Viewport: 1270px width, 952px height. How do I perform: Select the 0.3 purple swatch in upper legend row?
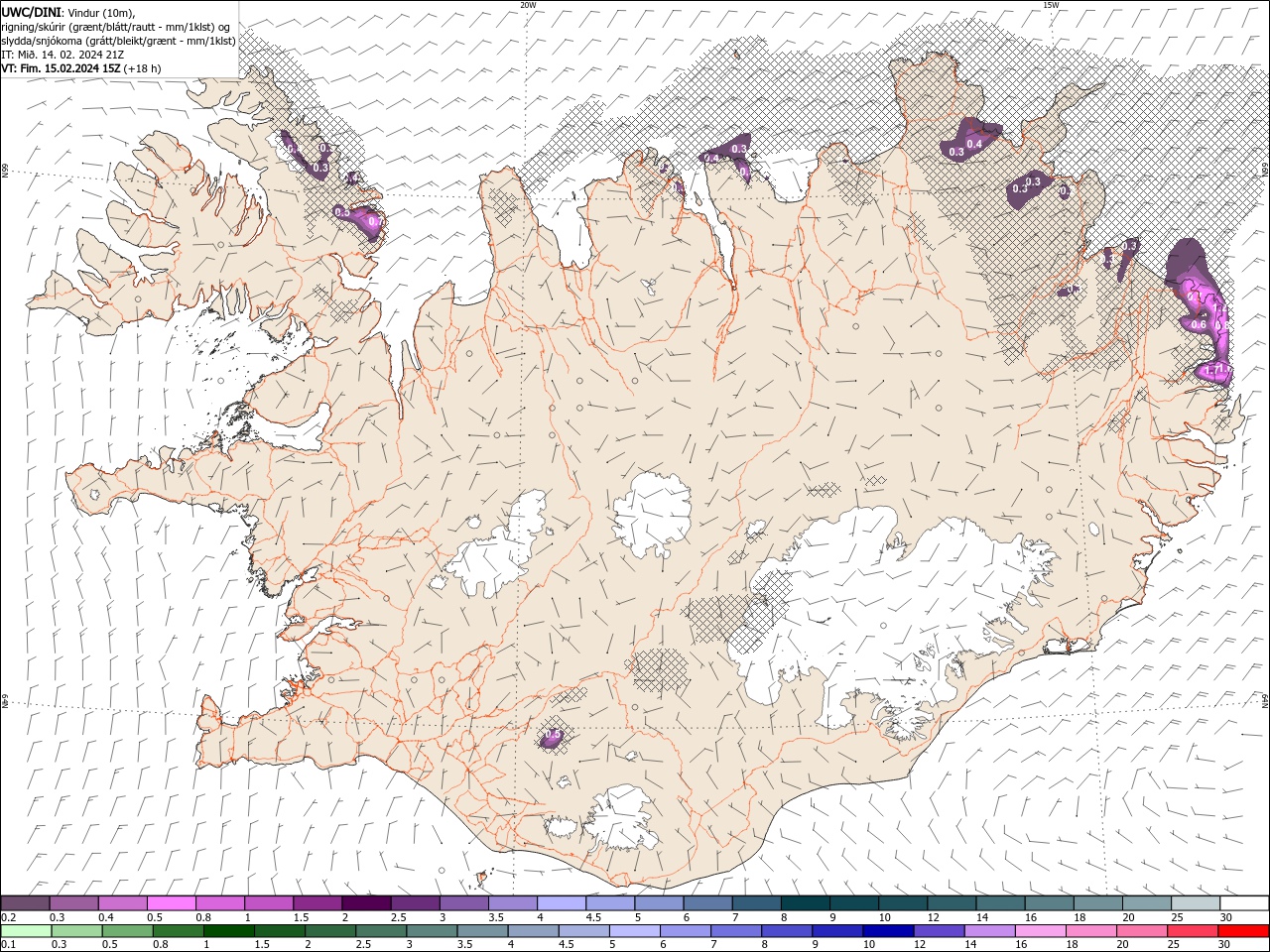click(x=74, y=903)
